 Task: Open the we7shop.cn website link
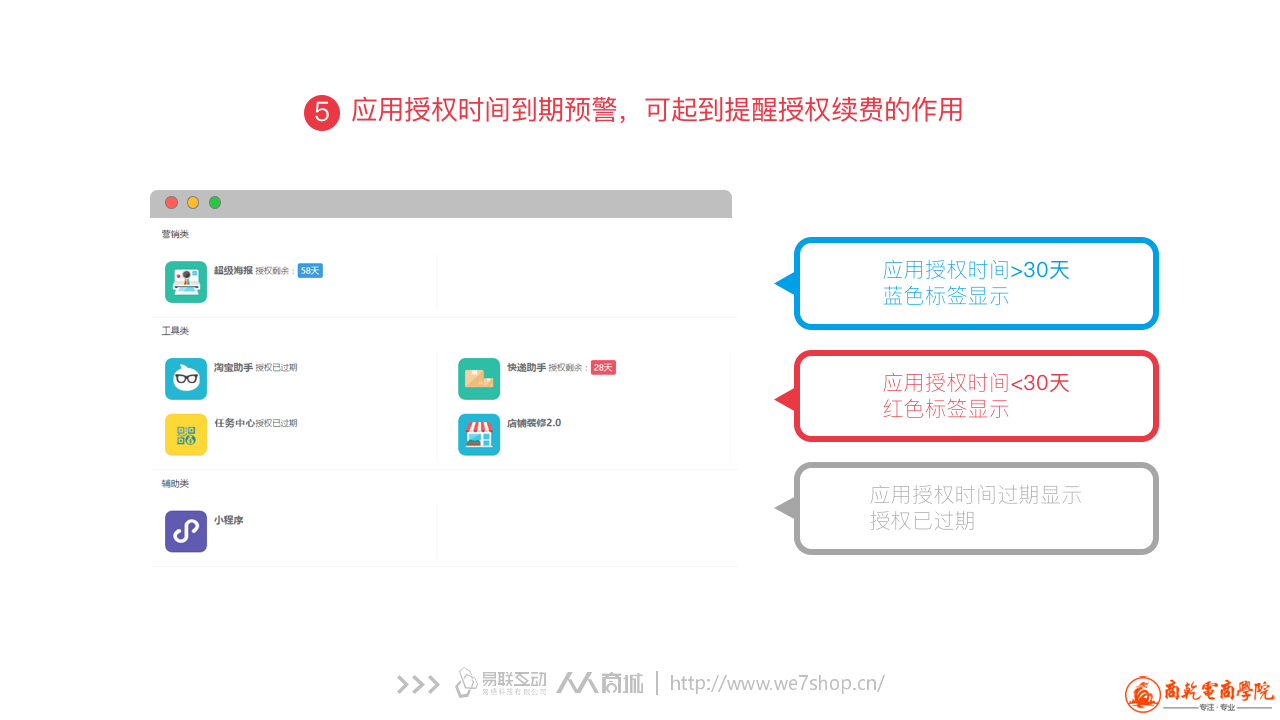(x=777, y=684)
